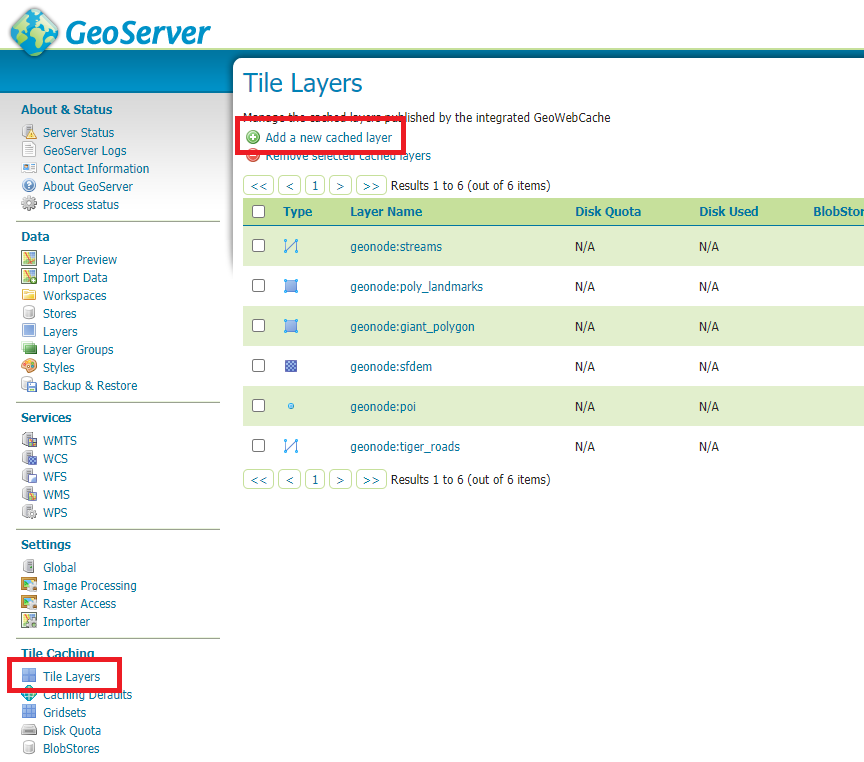Click the GeoServer logo icon
Viewport: 864px width, 762px height.
35,30
